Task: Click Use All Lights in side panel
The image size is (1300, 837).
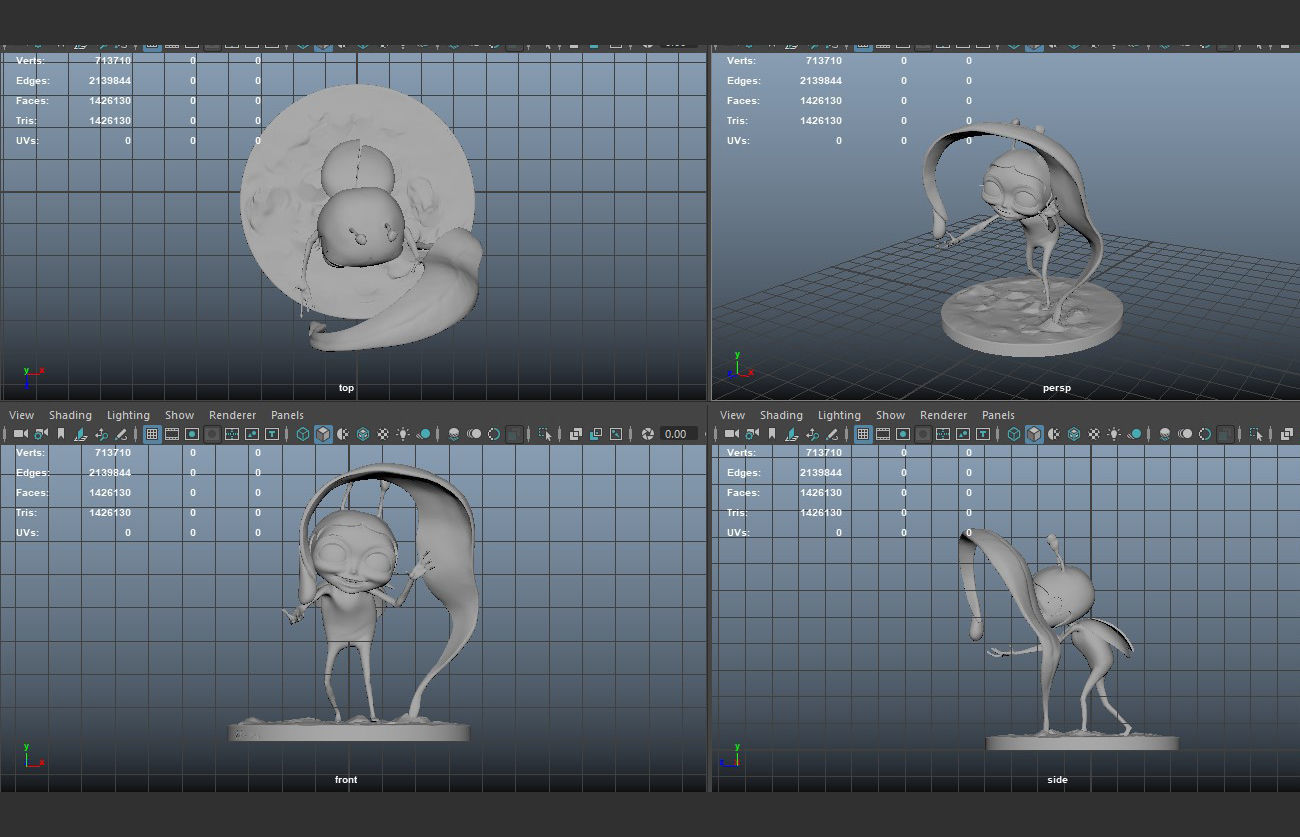Action: (1114, 434)
